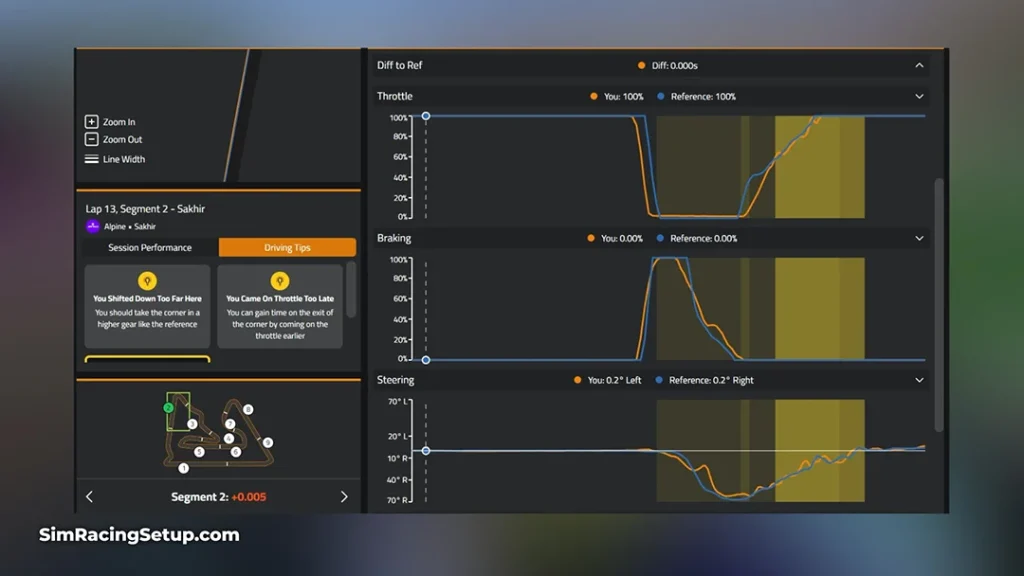Open the You Shifted Down Too Far Here tip

[146, 305]
